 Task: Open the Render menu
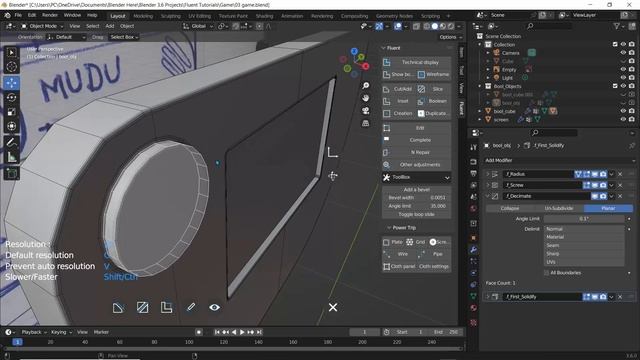(50, 16)
